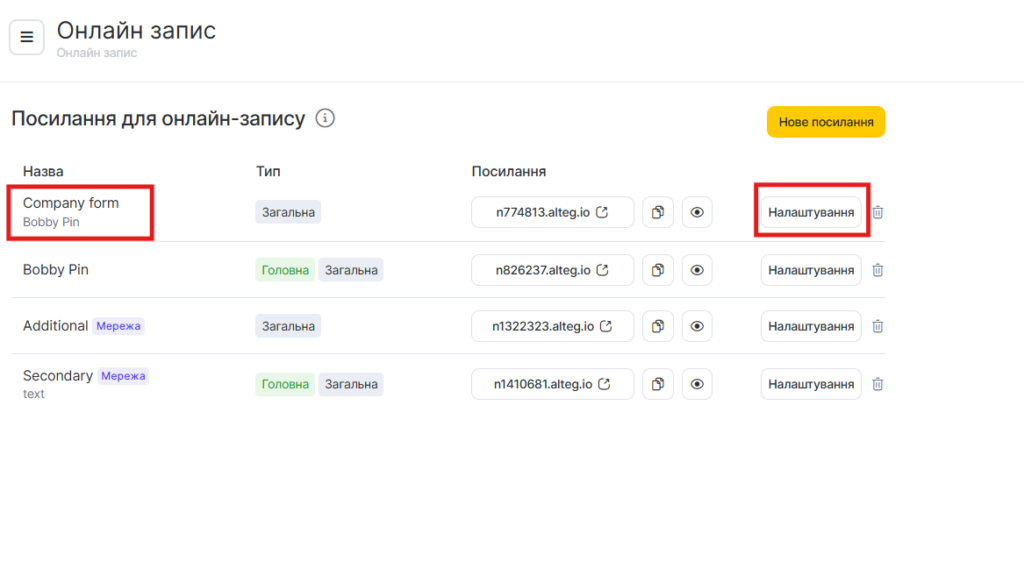Open the hamburger sidebar menu

(x=27, y=37)
